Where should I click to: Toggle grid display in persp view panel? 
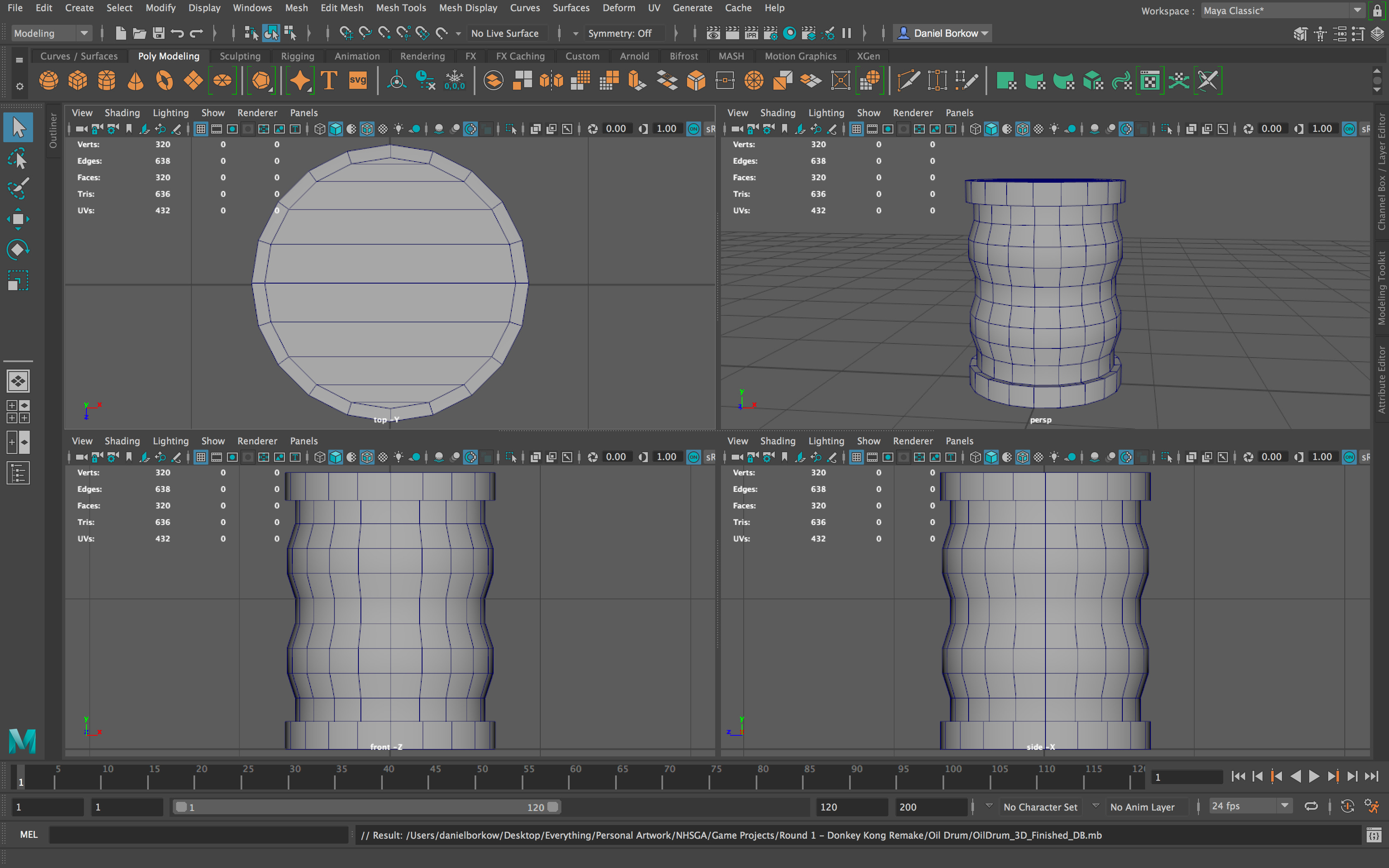[857, 129]
